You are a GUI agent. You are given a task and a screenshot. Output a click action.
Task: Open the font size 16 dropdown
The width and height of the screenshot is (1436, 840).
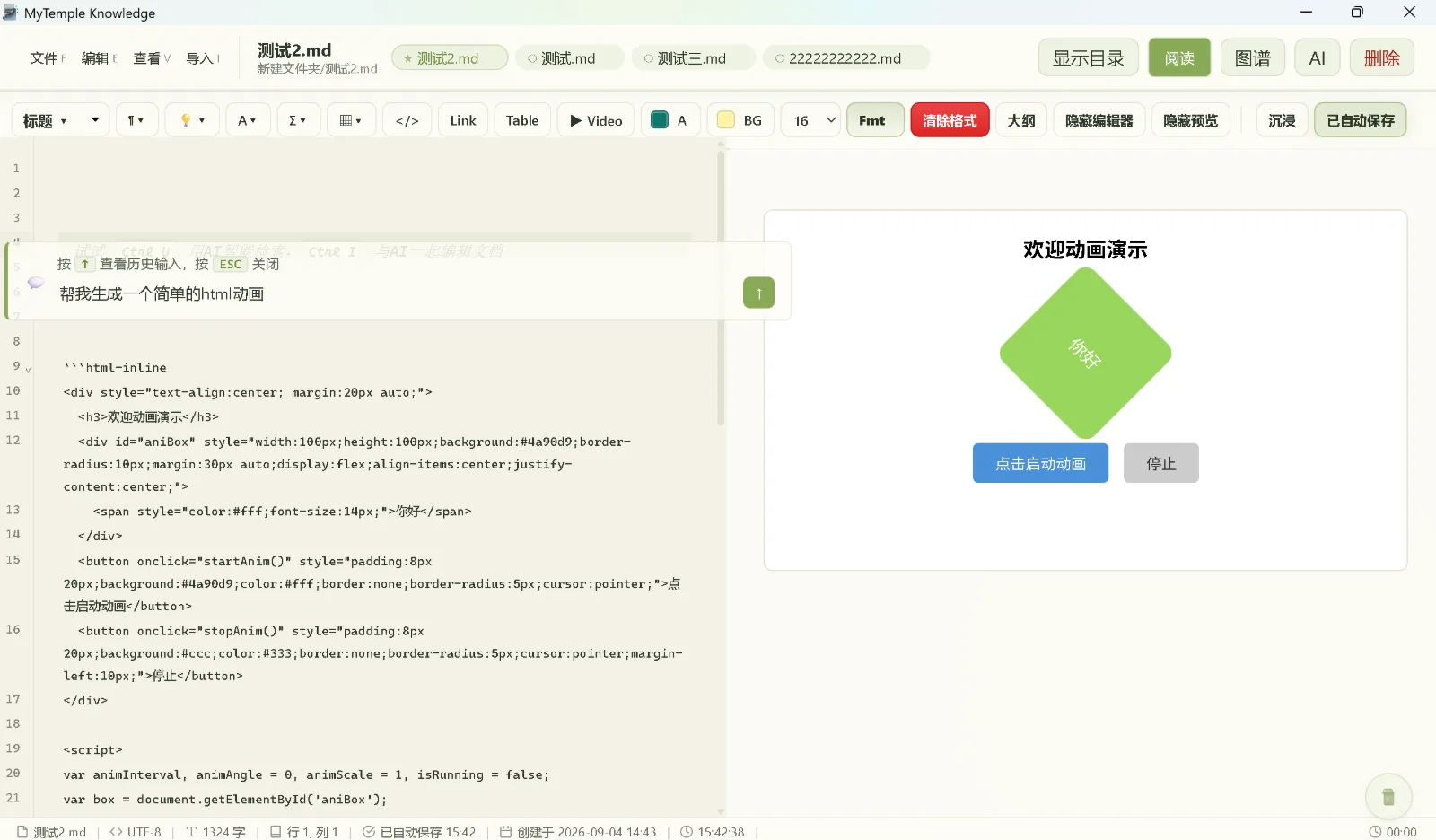click(810, 120)
